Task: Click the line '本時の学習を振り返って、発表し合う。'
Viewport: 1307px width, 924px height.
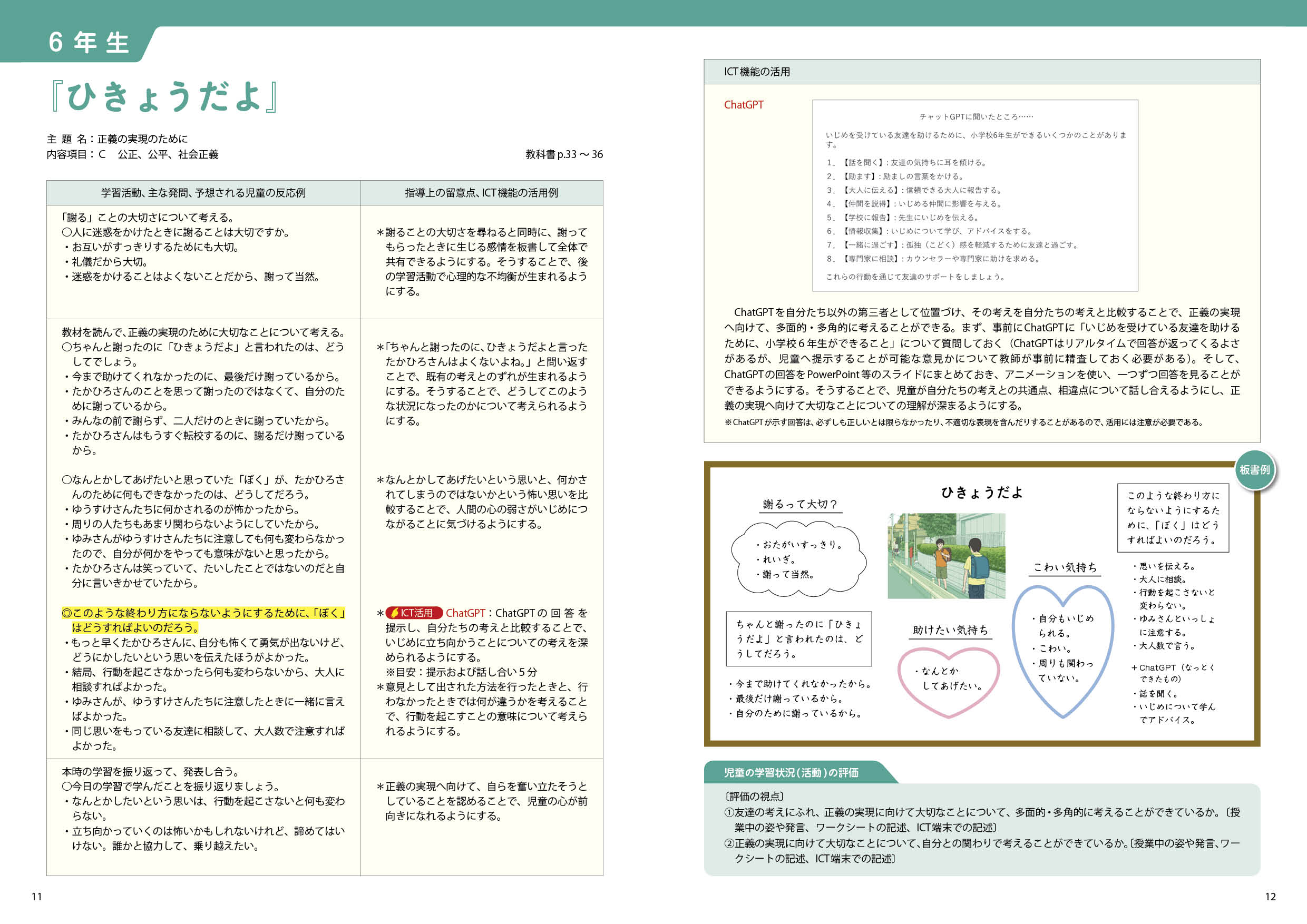Action: pyautogui.click(x=151, y=772)
